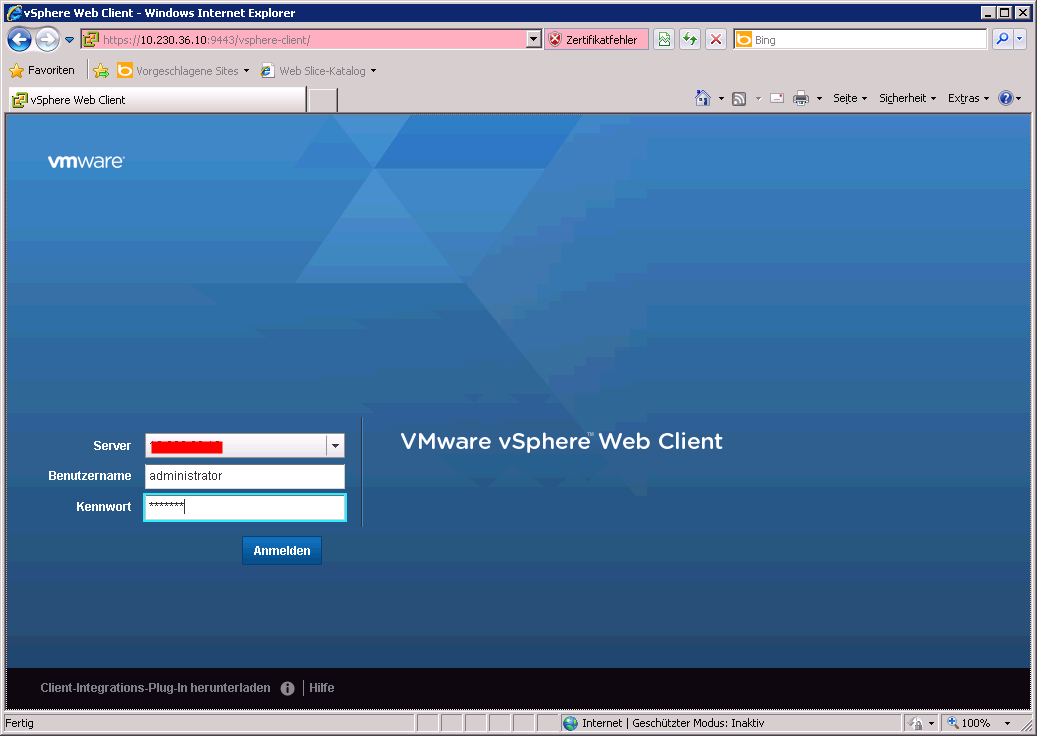This screenshot has width=1037, height=736.
Task: Click the Print icon in command bar
Action: (800, 98)
